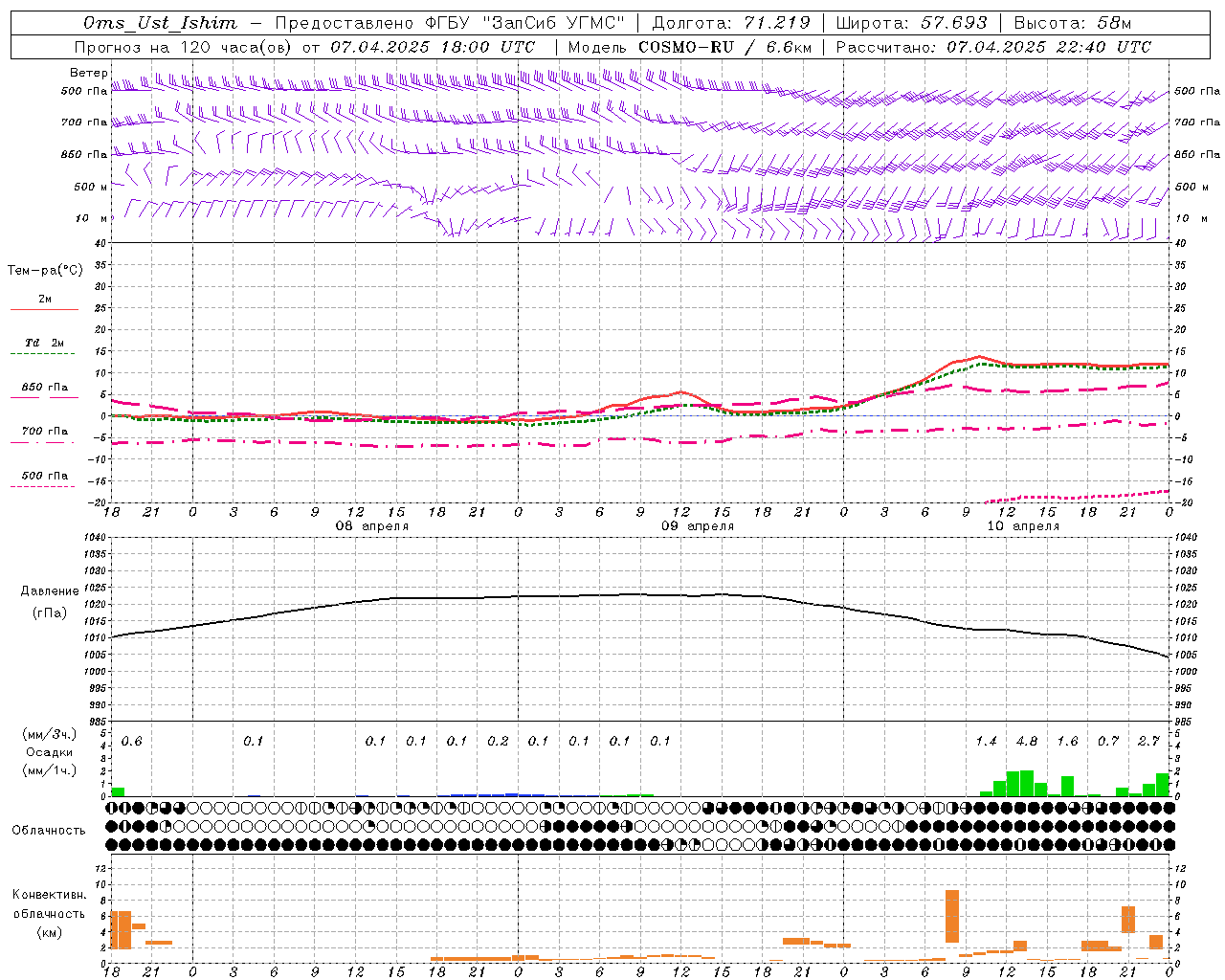
Task: Click the 10 апреля date label
Action: (x=1023, y=526)
